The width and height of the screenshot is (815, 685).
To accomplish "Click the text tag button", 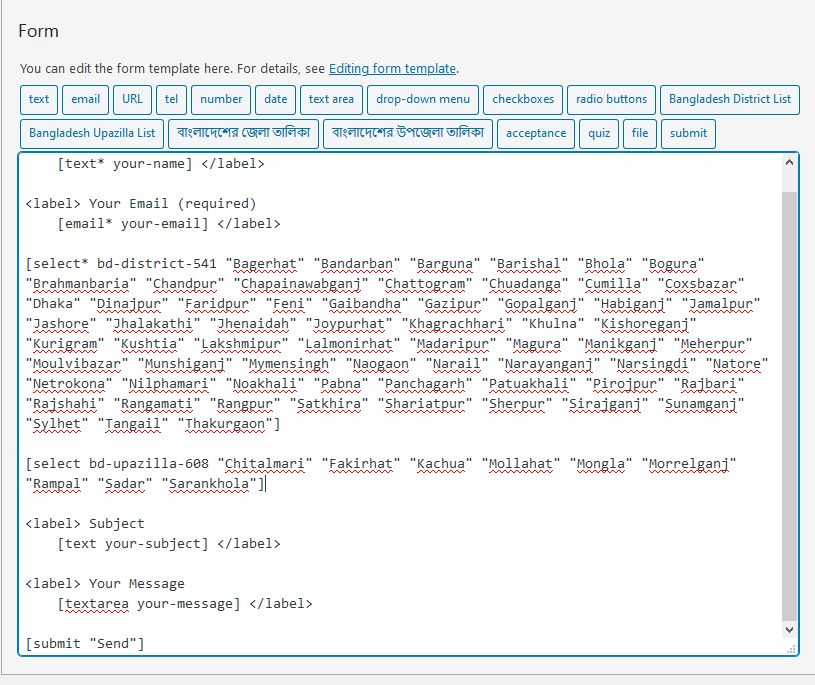I will pyautogui.click(x=39, y=99).
